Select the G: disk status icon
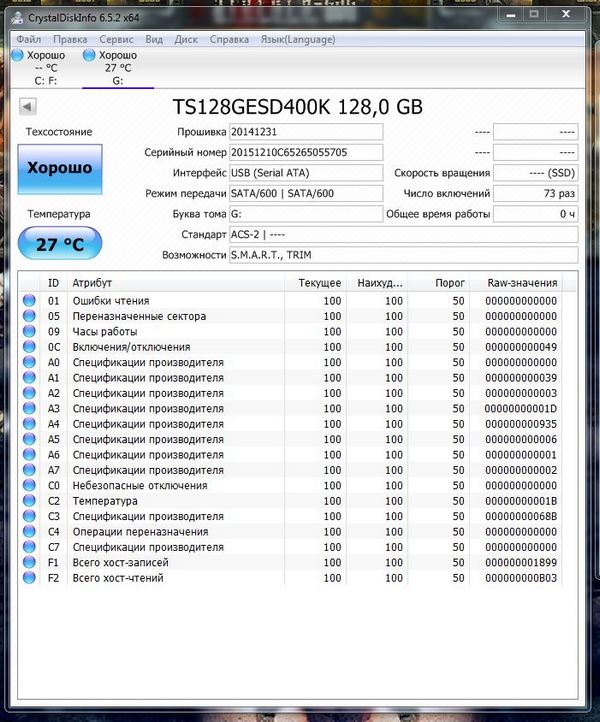 click(90, 55)
